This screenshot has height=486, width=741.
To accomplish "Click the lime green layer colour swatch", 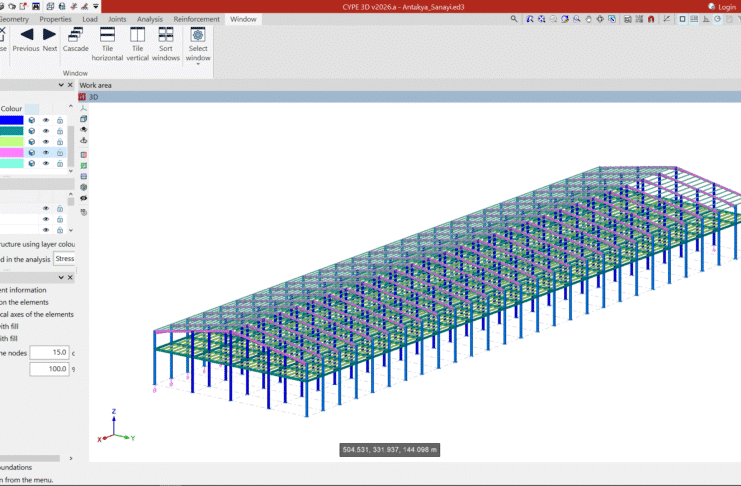I will [x=11, y=142].
